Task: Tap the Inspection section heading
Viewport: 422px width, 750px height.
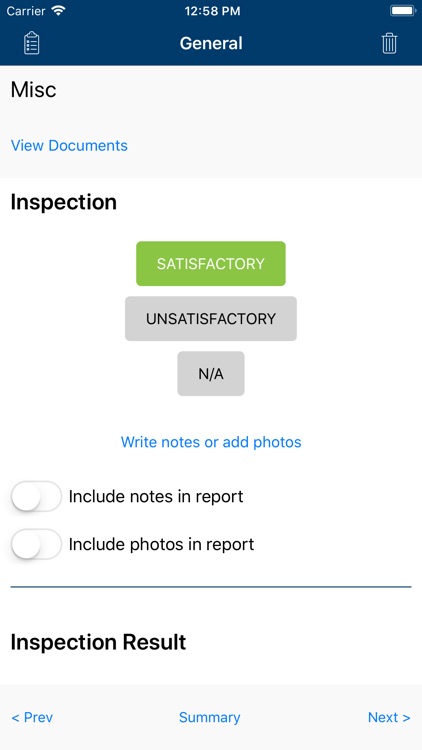Action: 64,202
